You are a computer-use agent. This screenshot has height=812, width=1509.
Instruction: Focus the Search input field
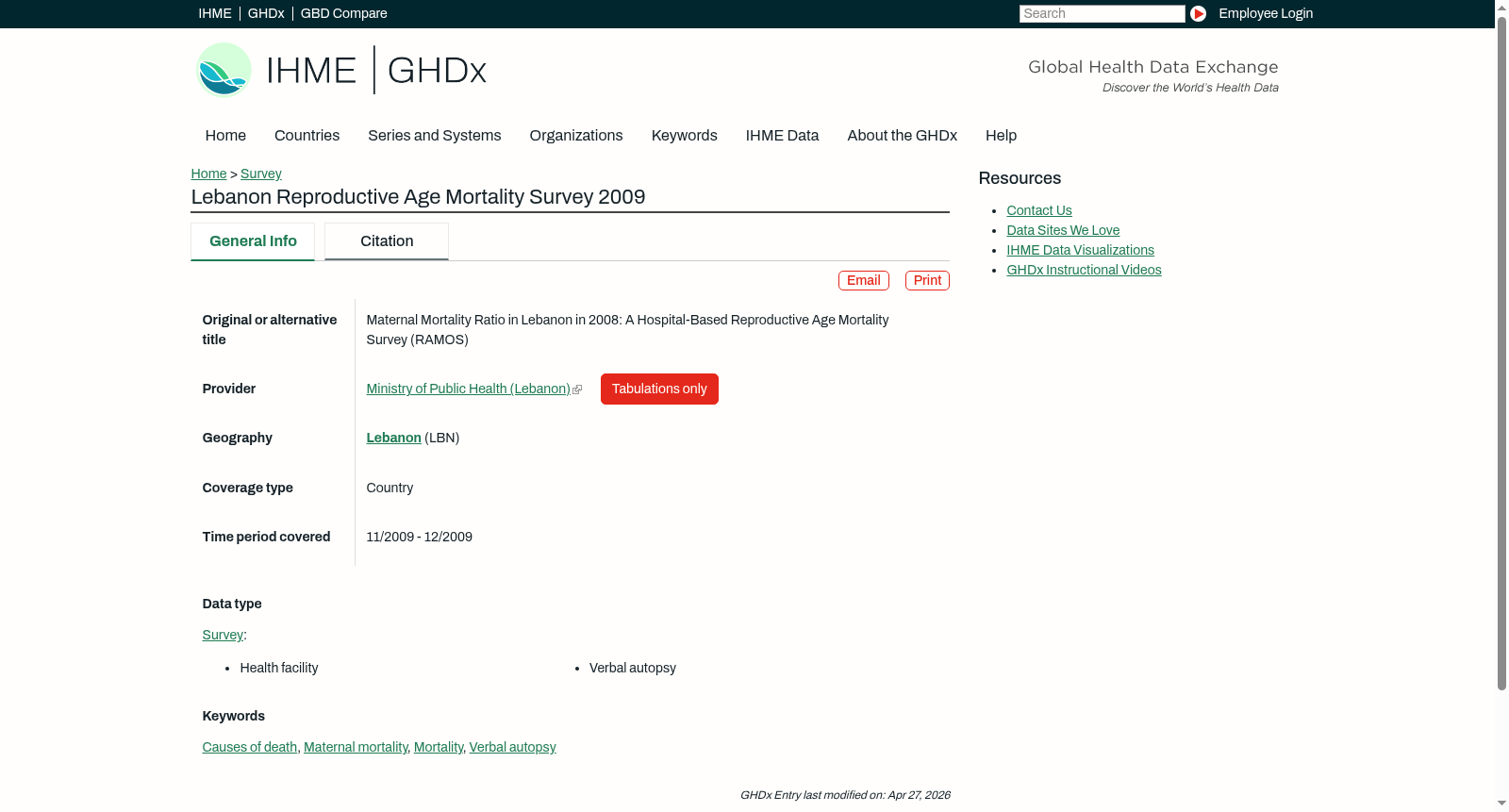[x=1102, y=13]
